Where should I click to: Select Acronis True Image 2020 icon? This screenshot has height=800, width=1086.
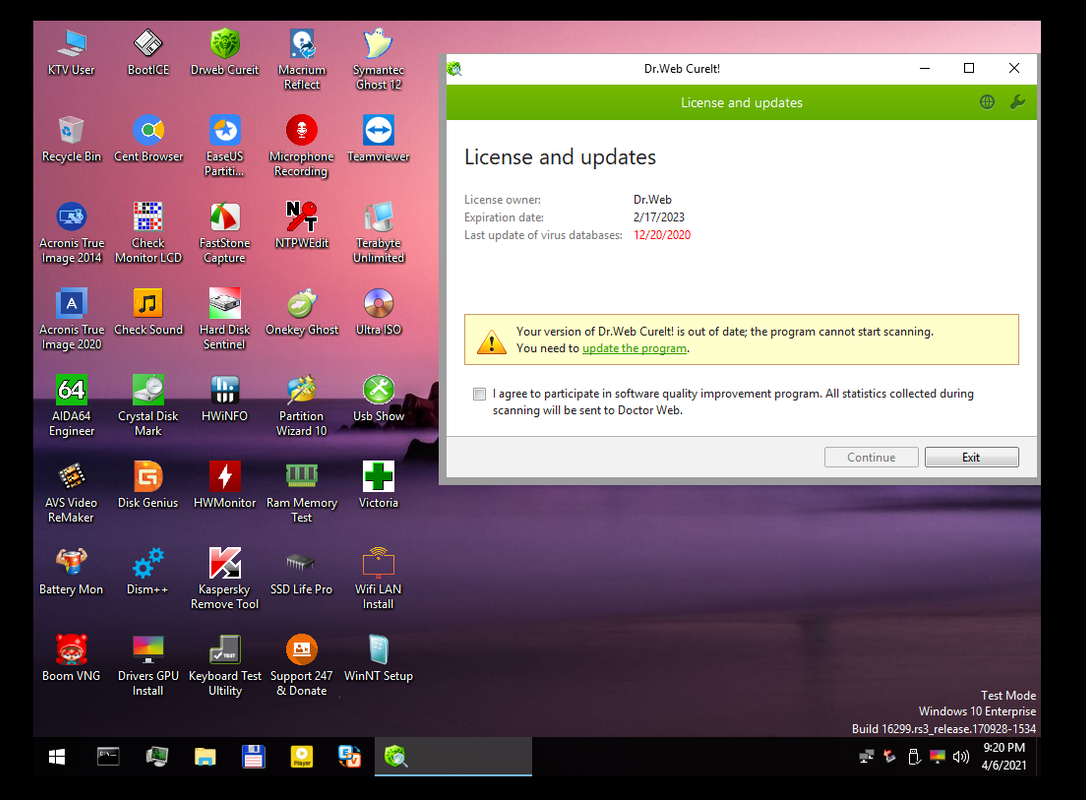point(71,319)
